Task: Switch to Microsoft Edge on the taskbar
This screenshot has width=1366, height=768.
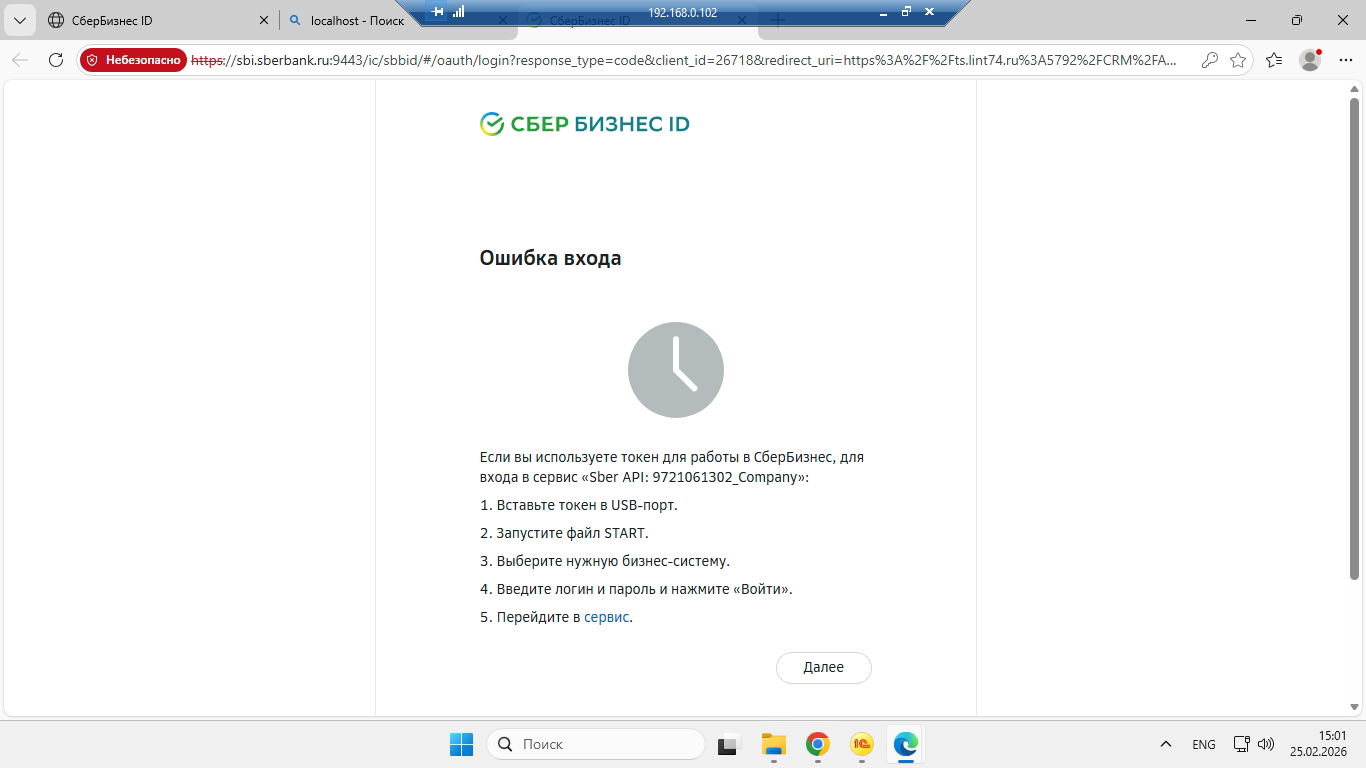Action: tap(906, 744)
